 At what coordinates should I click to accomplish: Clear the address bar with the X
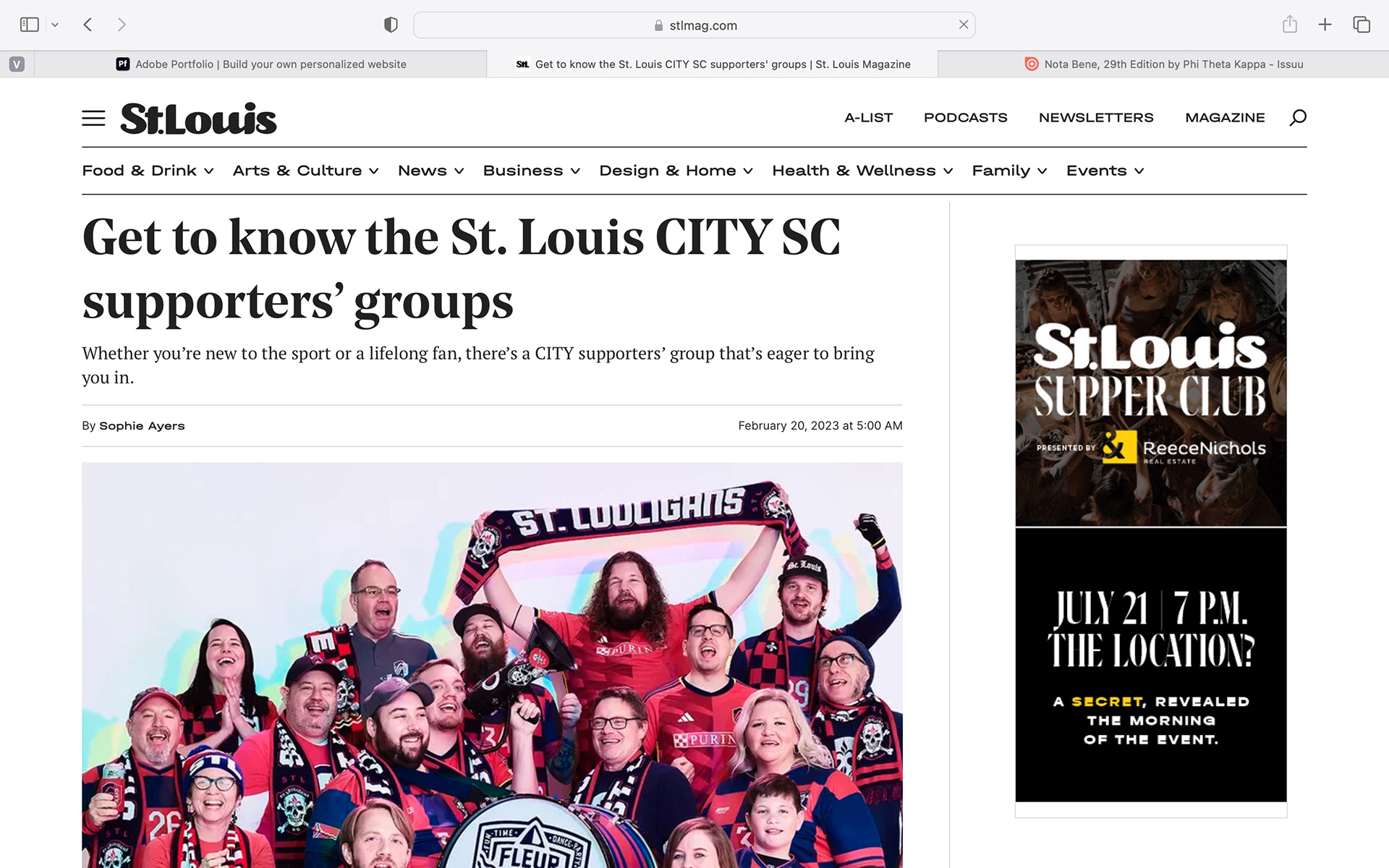964,25
